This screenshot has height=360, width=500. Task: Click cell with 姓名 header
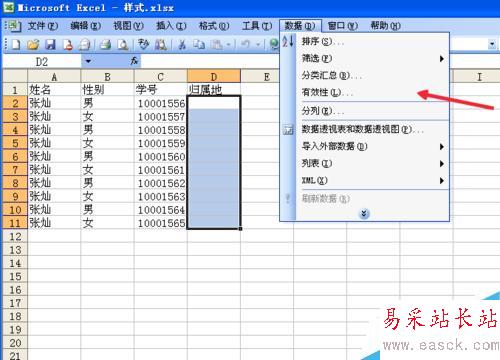54,90
